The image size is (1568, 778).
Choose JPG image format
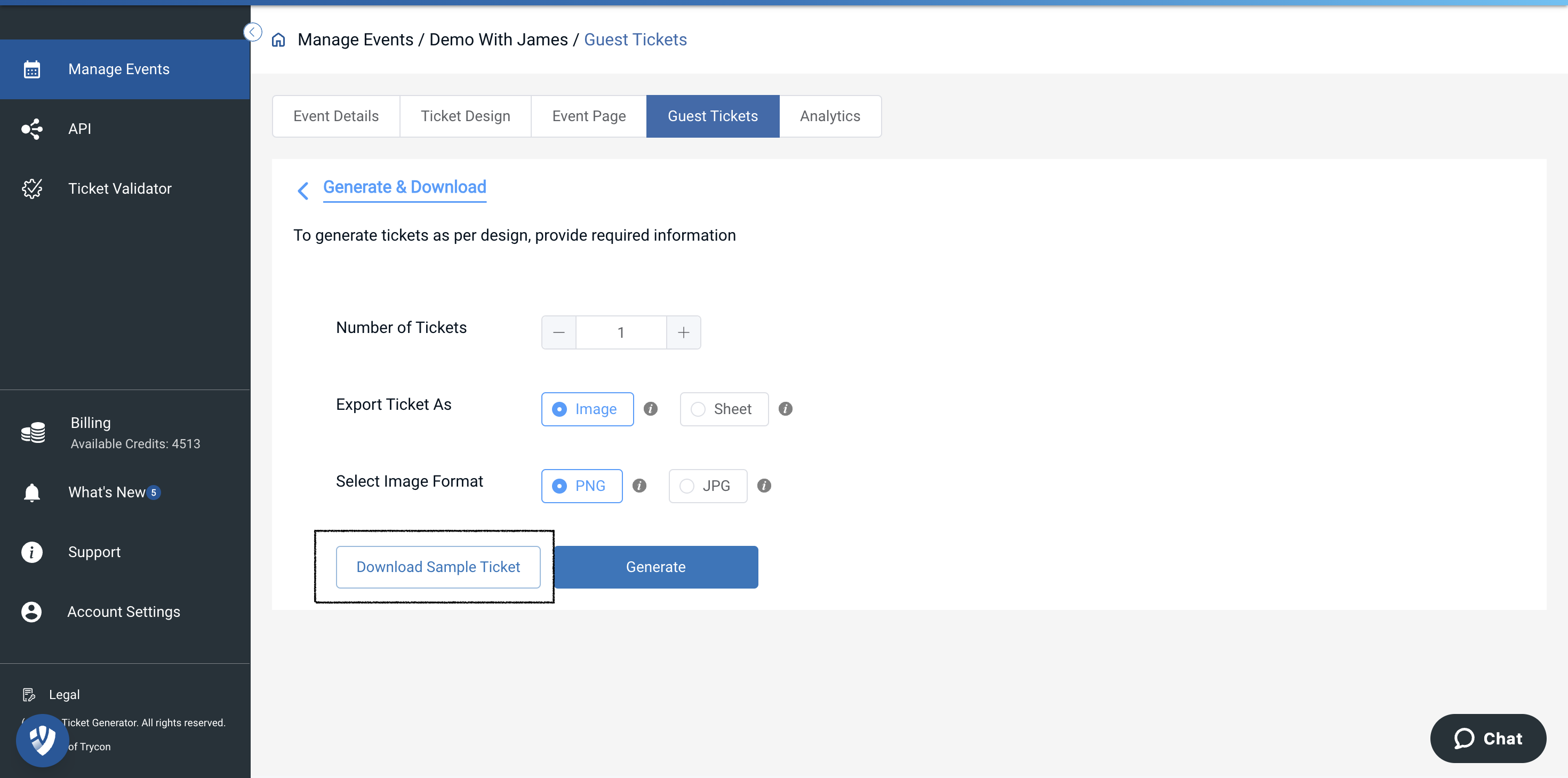pyautogui.click(x=708, y=486)
